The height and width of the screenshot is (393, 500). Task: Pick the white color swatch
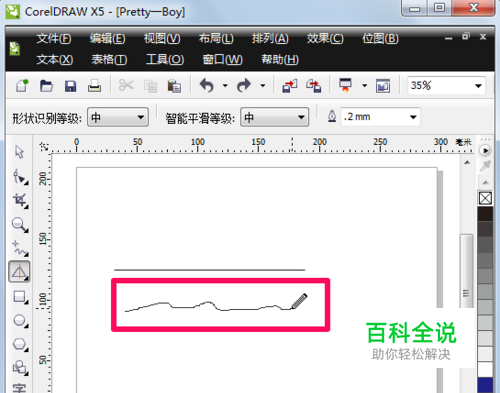[x=485, y=370]
